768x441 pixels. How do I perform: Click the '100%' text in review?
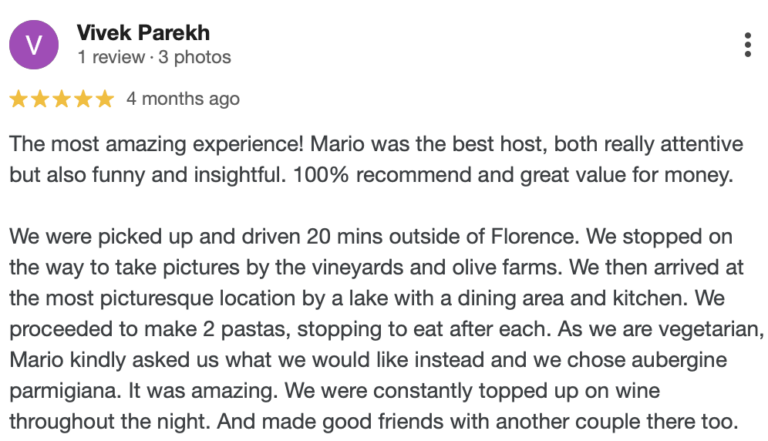[321, 175]
